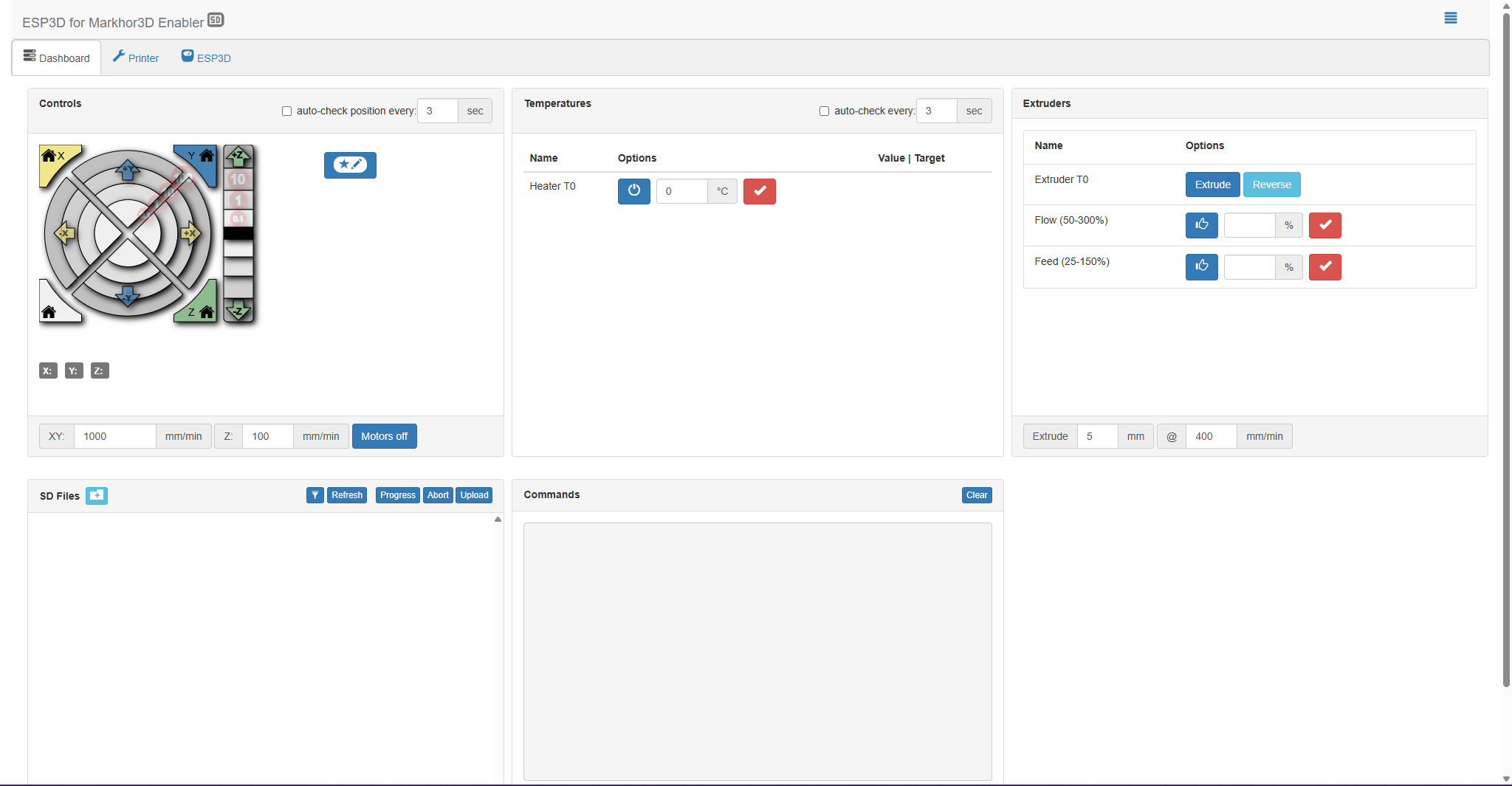
Task: Turn off Heater T0 with power icon
Action: pyautogui.click(x=633, y=191)
